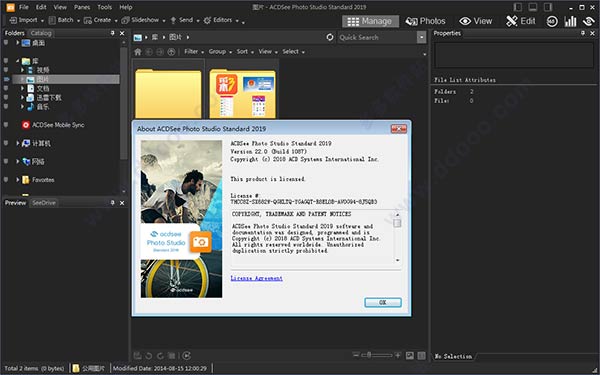Screen dimensions: 600x375
Task: Toggle Easy-Select indicator beside Favorites
Action: pos(6,180)
